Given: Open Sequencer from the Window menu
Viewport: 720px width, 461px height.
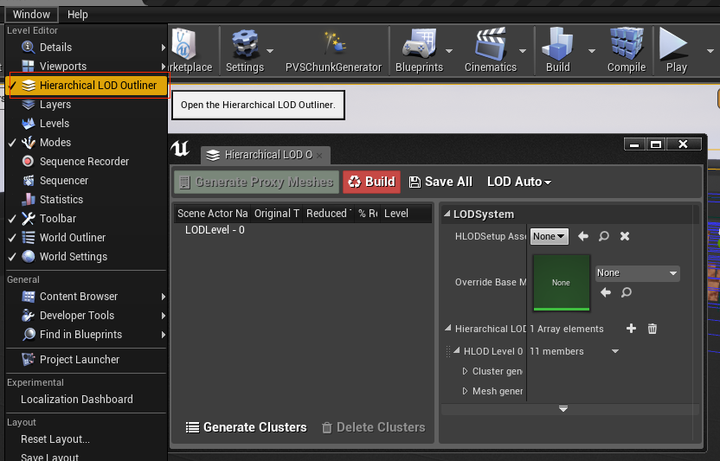Looking at the screenshot, I should (86, 180).
